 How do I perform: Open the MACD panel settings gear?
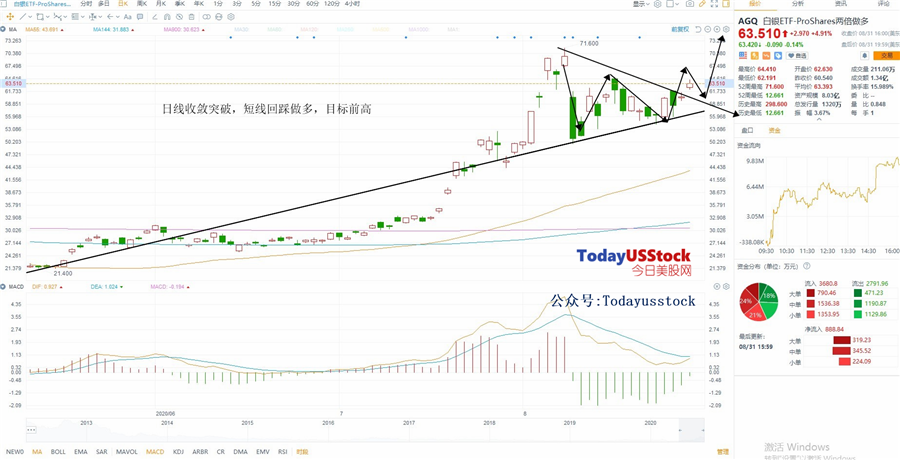(726, 286)
